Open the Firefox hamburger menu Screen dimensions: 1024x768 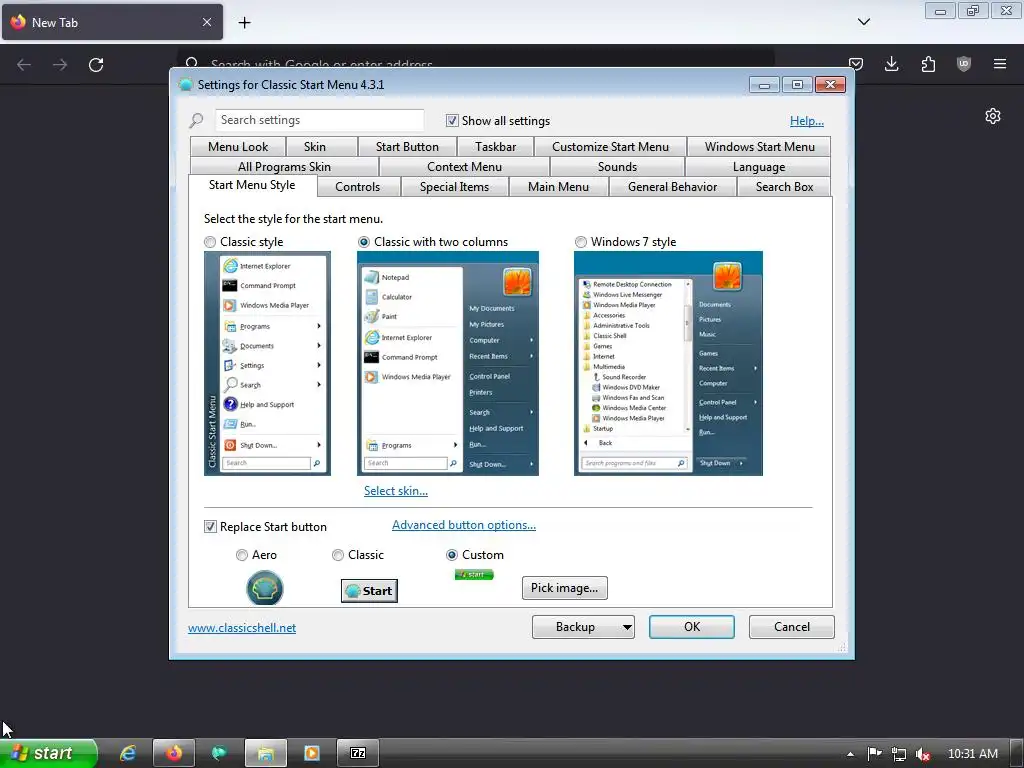pyautogui.click(x=1000, y=64)
